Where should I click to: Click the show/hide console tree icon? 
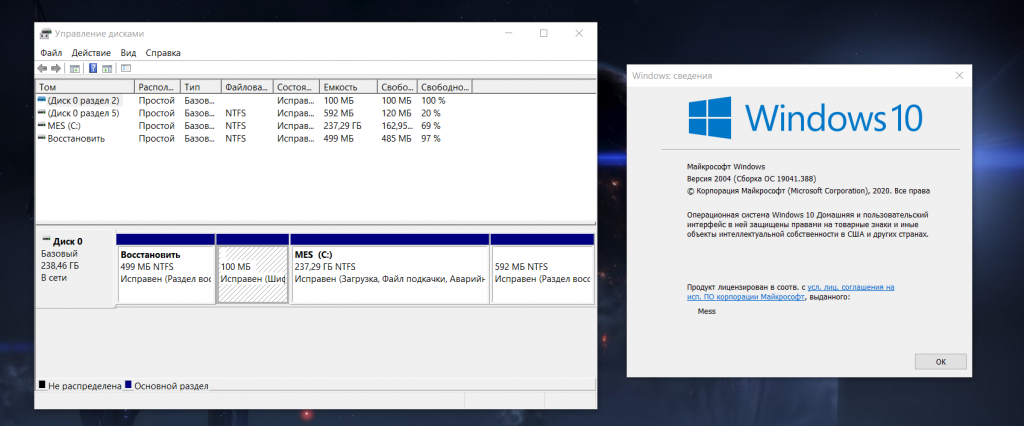(x=74, y=68)
